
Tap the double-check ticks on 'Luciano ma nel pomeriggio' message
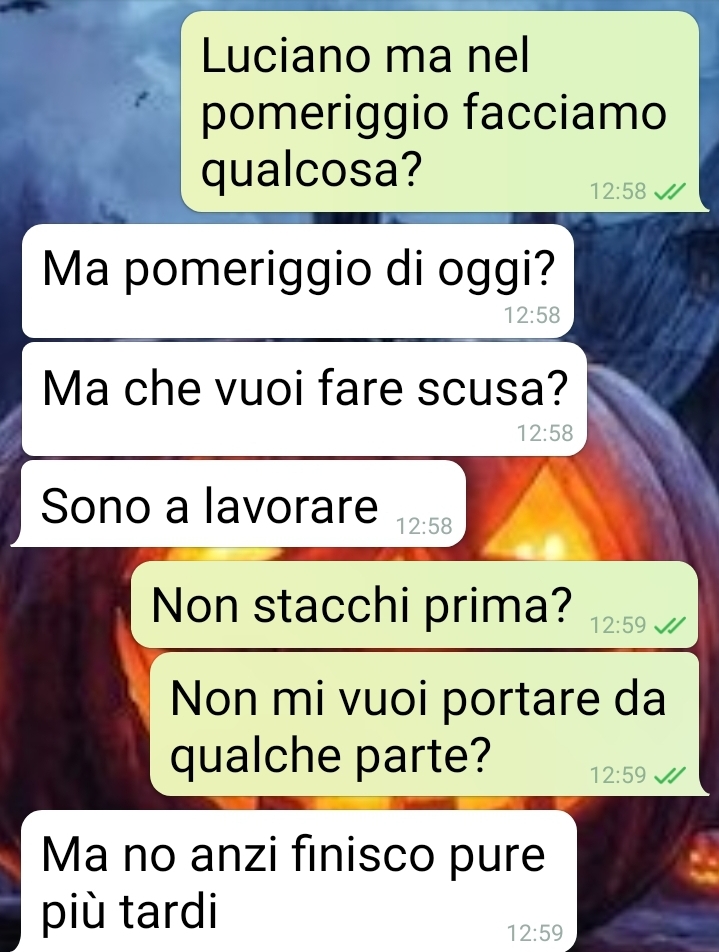coord(670,192)
